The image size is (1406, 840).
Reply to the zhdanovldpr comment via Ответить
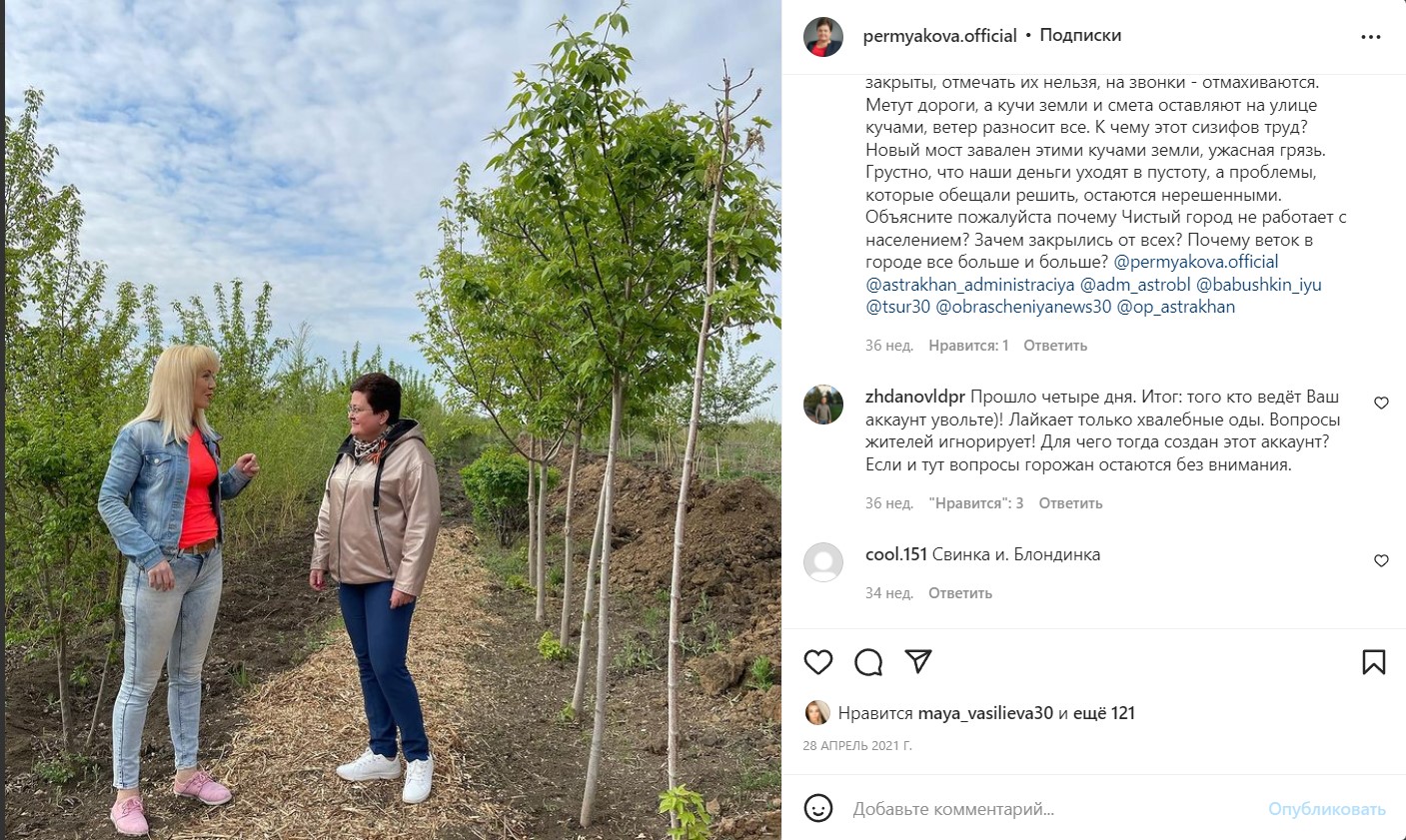pos(1070,503)
